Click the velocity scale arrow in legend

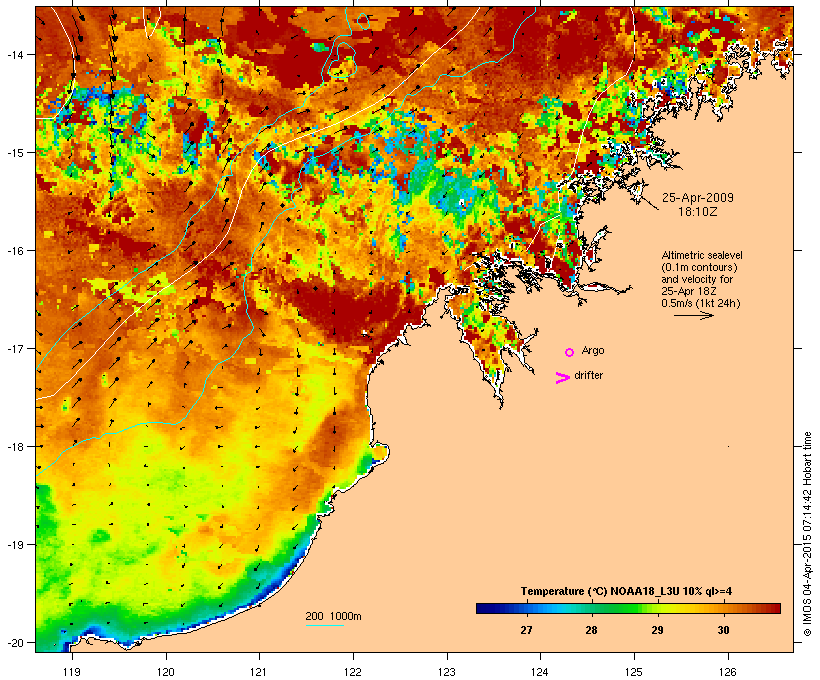point(693,315)
